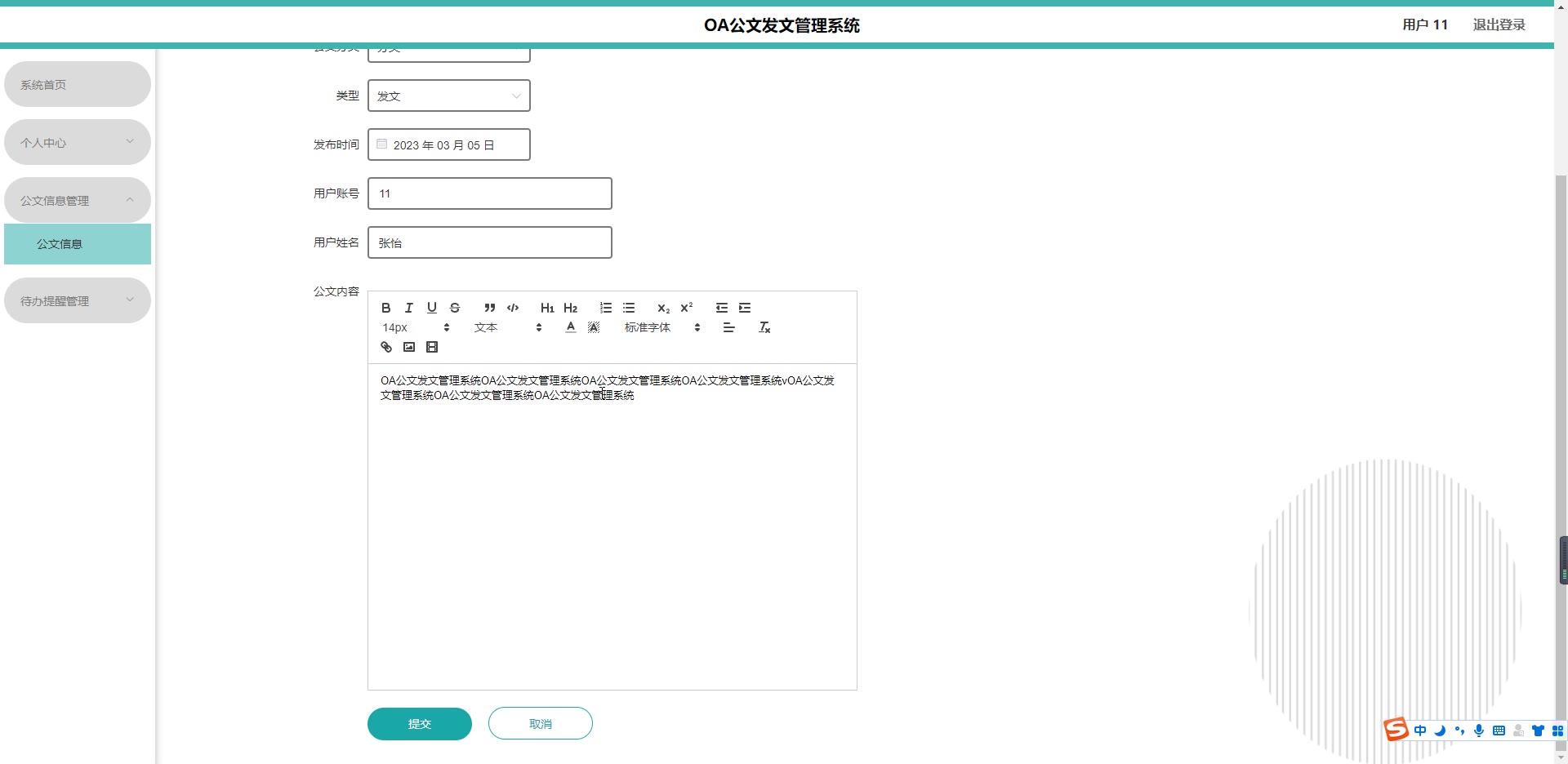
Task: Create a bulleted list
Action: click(629, 308)
